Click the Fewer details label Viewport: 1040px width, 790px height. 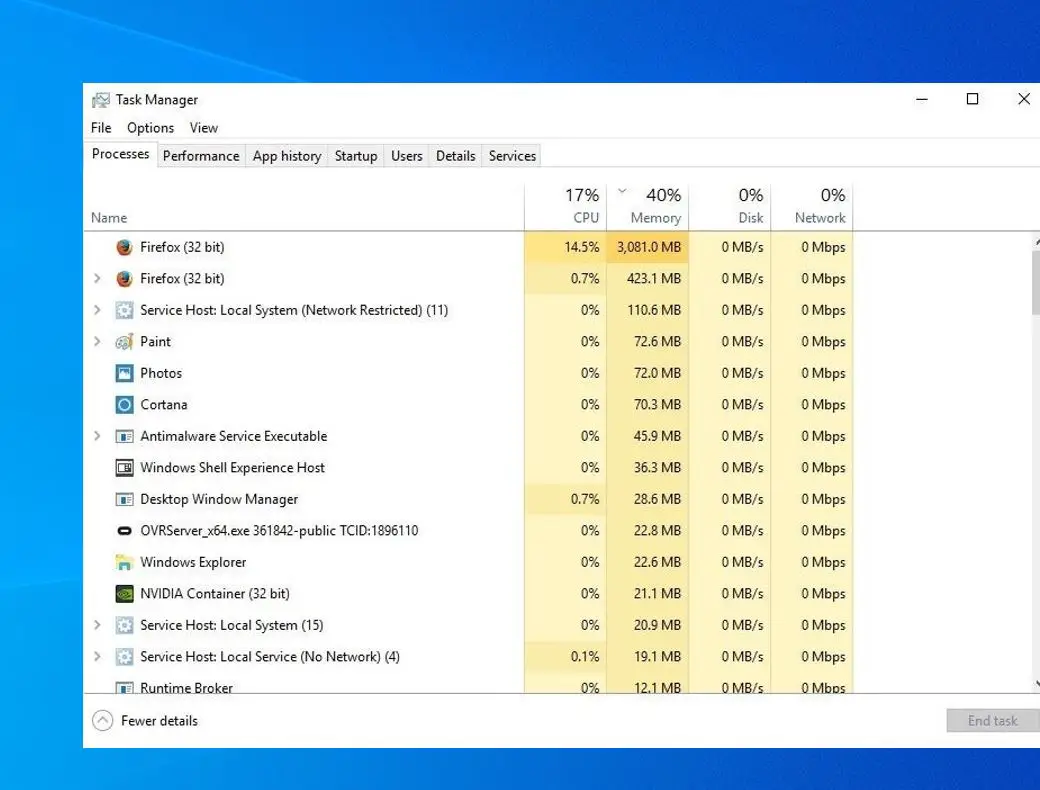click(x=159, y=721)
